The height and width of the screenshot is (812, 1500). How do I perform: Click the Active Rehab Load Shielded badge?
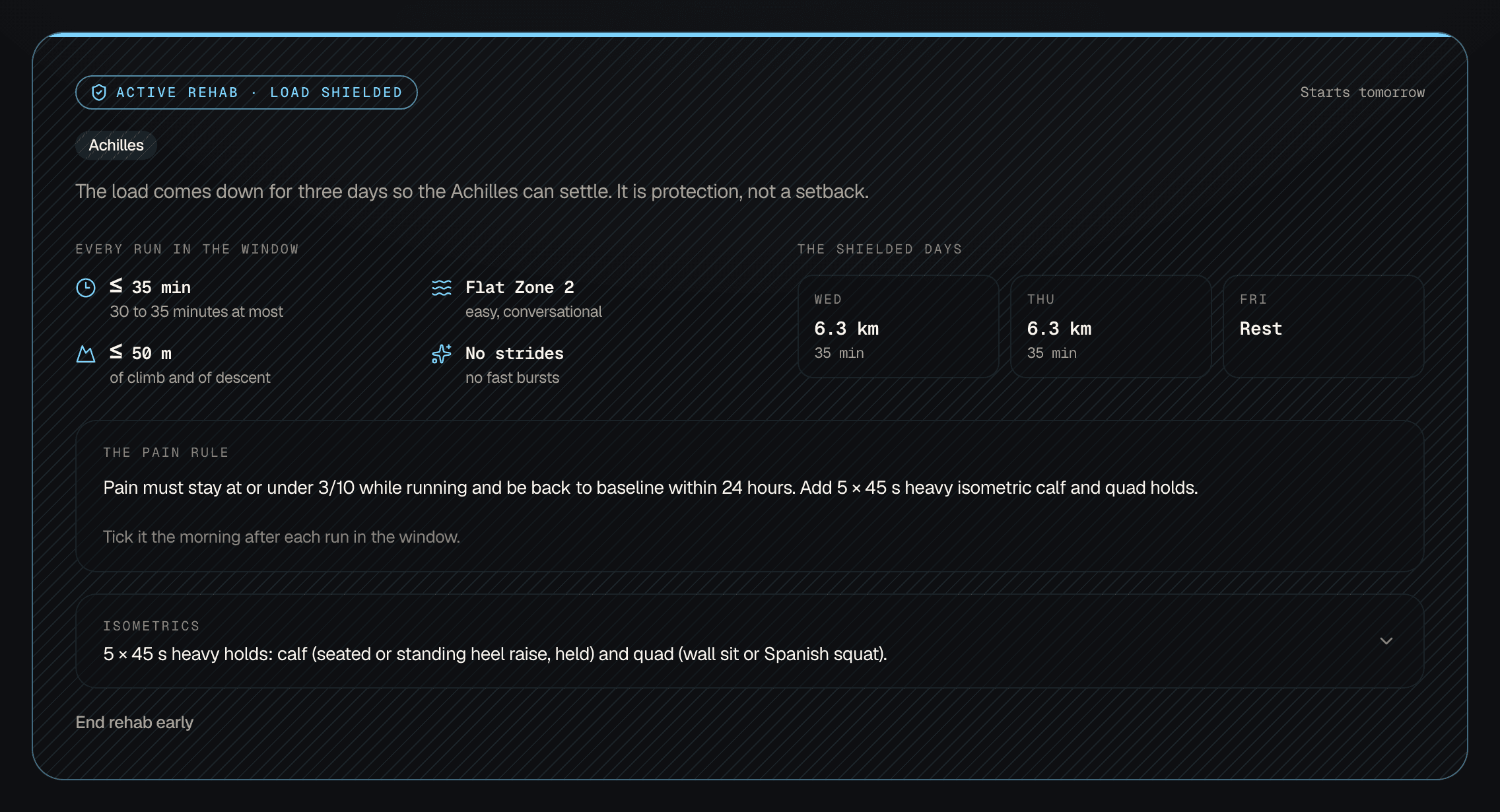[x=246, y=92]
